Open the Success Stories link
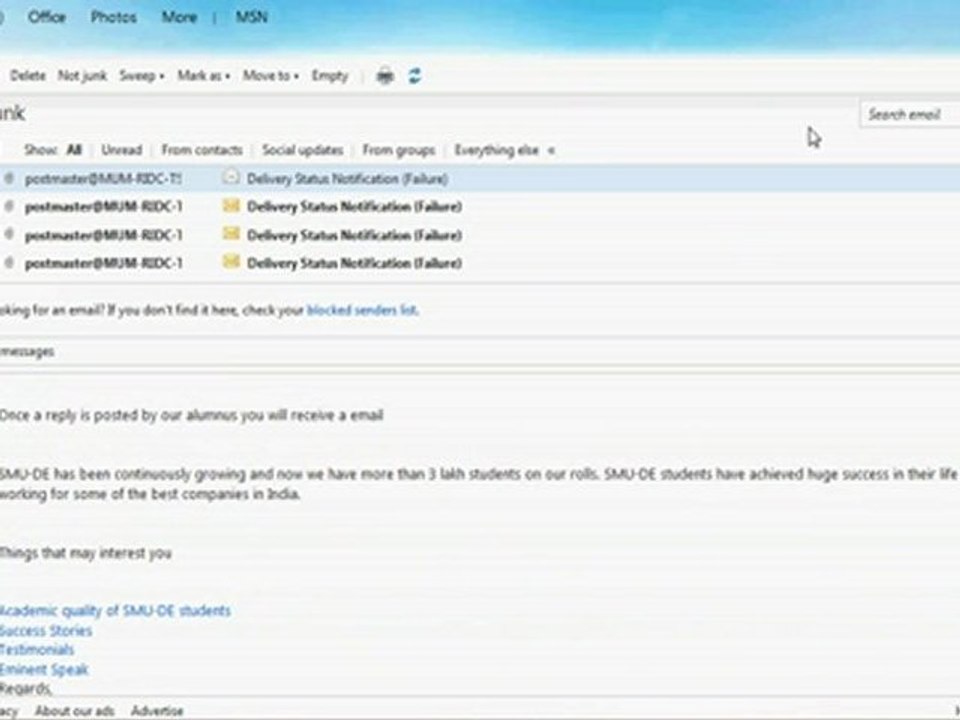The height and width of the screenshot is (720, 960). click(x=45, y=631)
